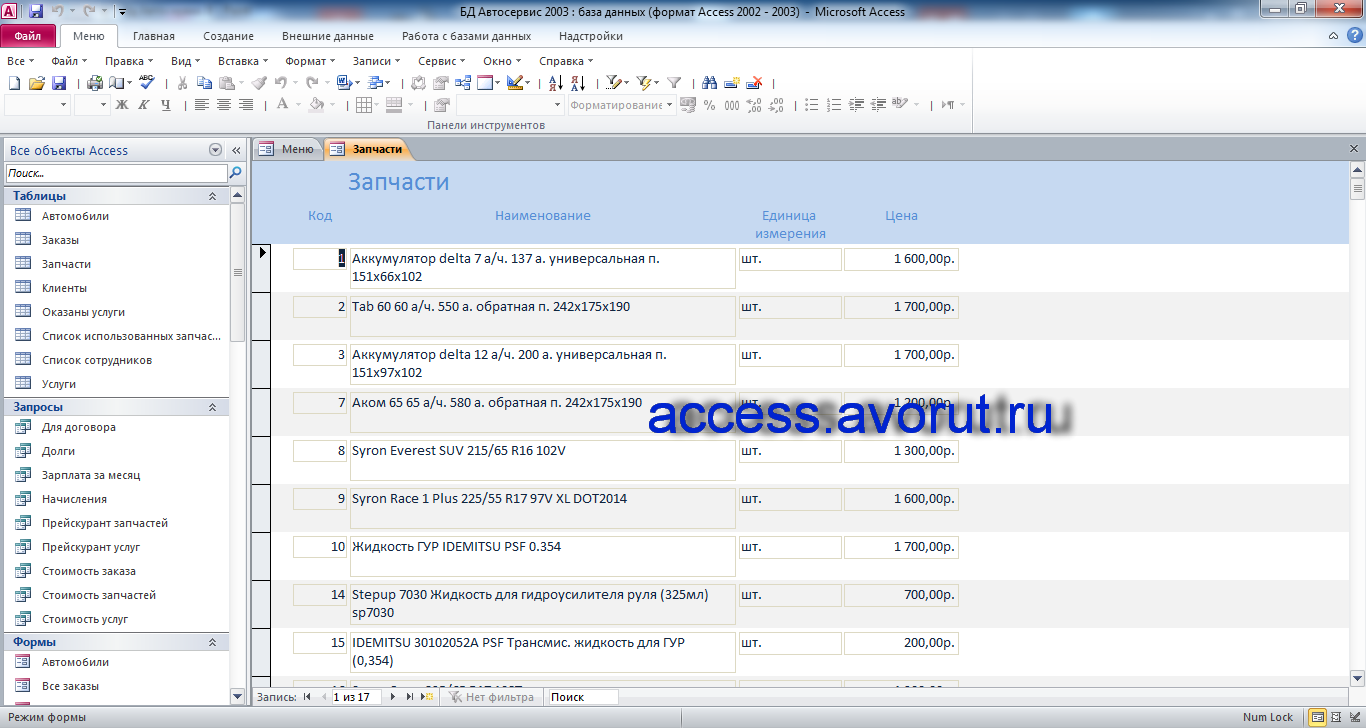Switch to the Создание ribbon tab
The image size is (1366, 728).
(x=228, y=36)
